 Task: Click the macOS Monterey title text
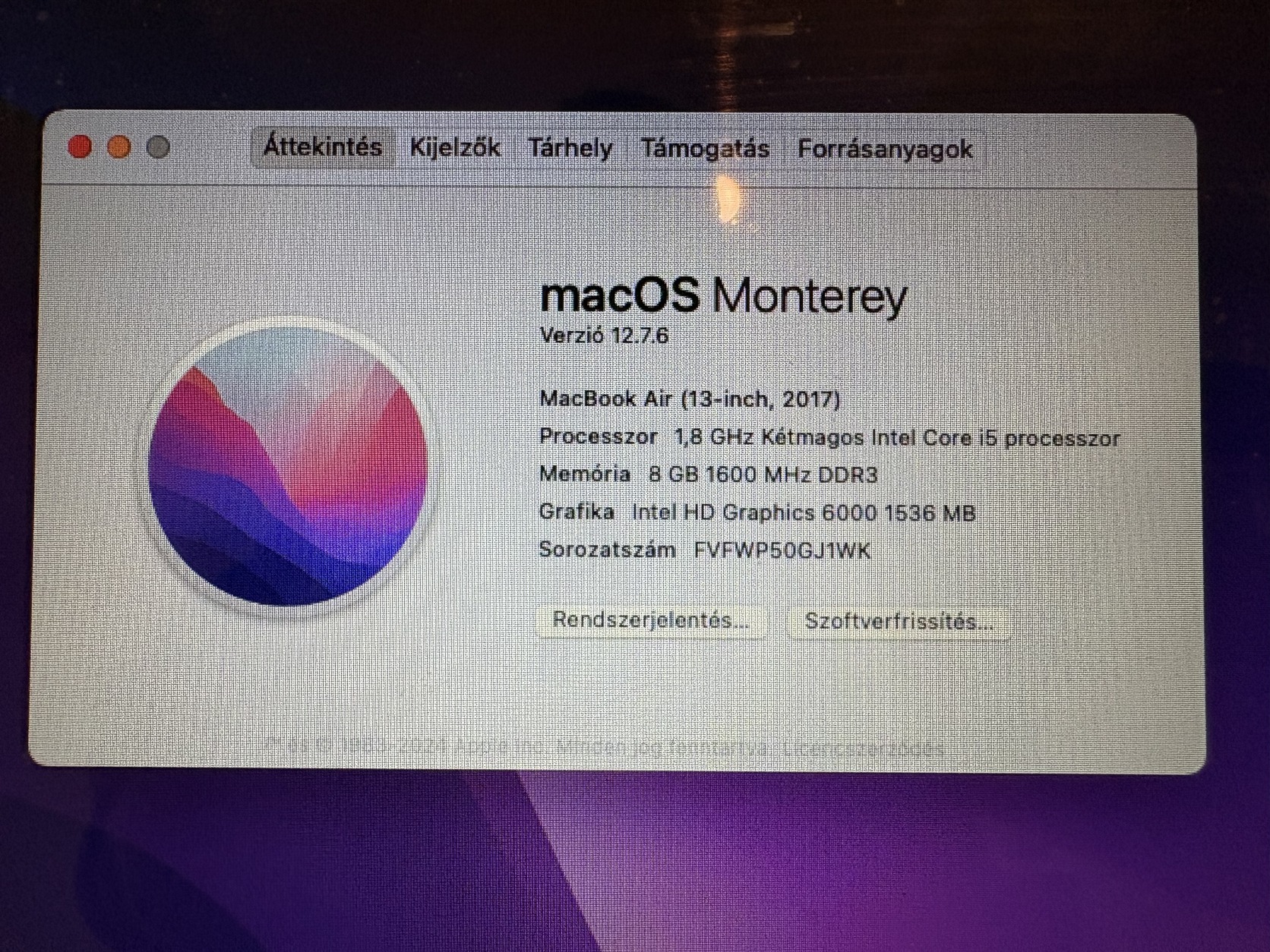point(723,295)
